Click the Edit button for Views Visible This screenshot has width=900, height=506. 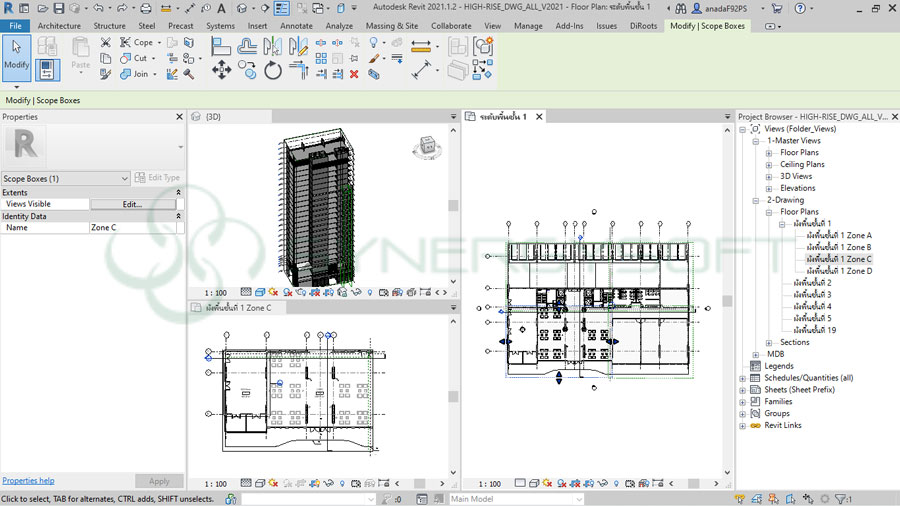point(132,204)
